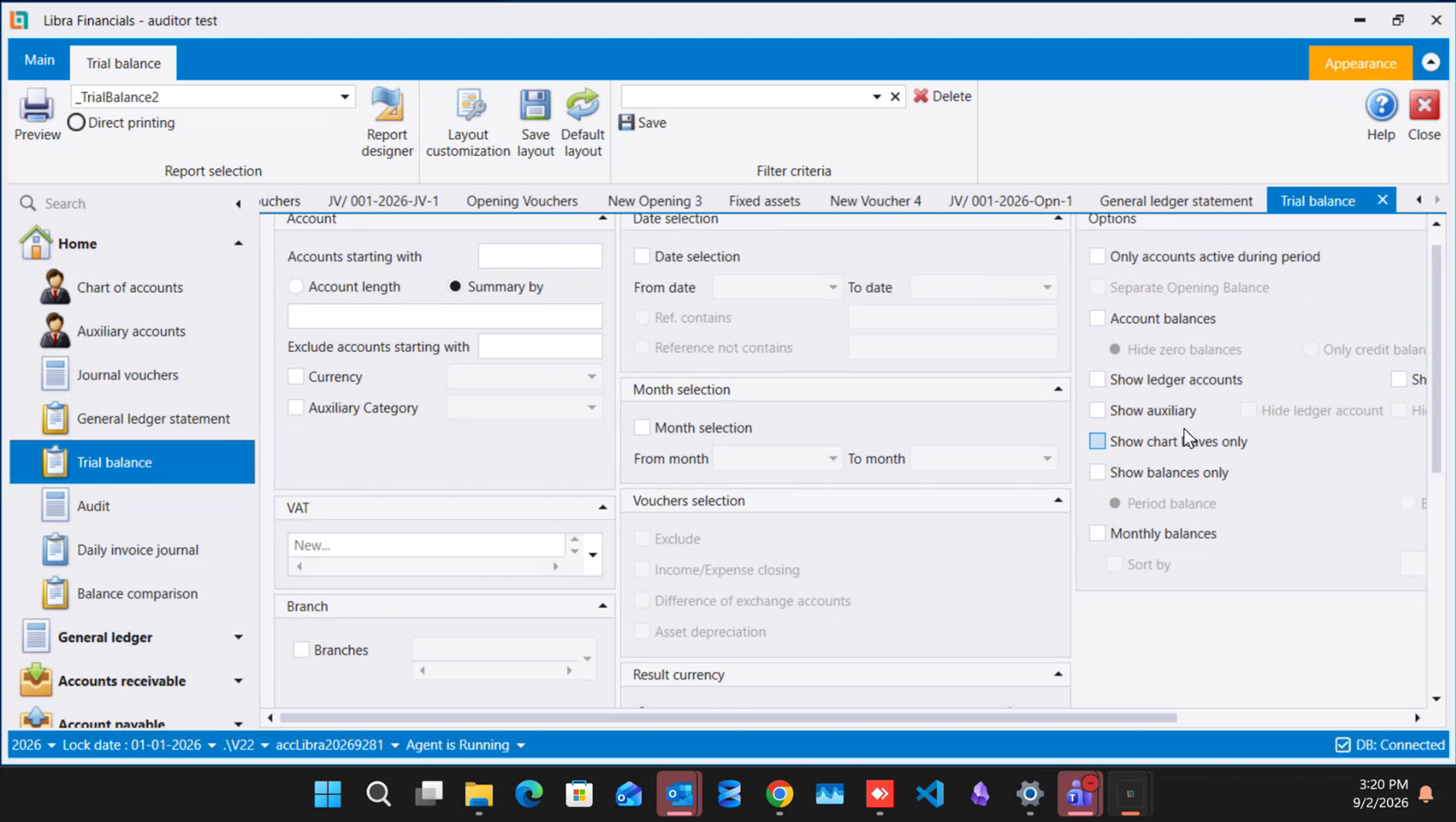Open the General ledger statement document tab
1456x822 pixels.
pos(1176,201)
